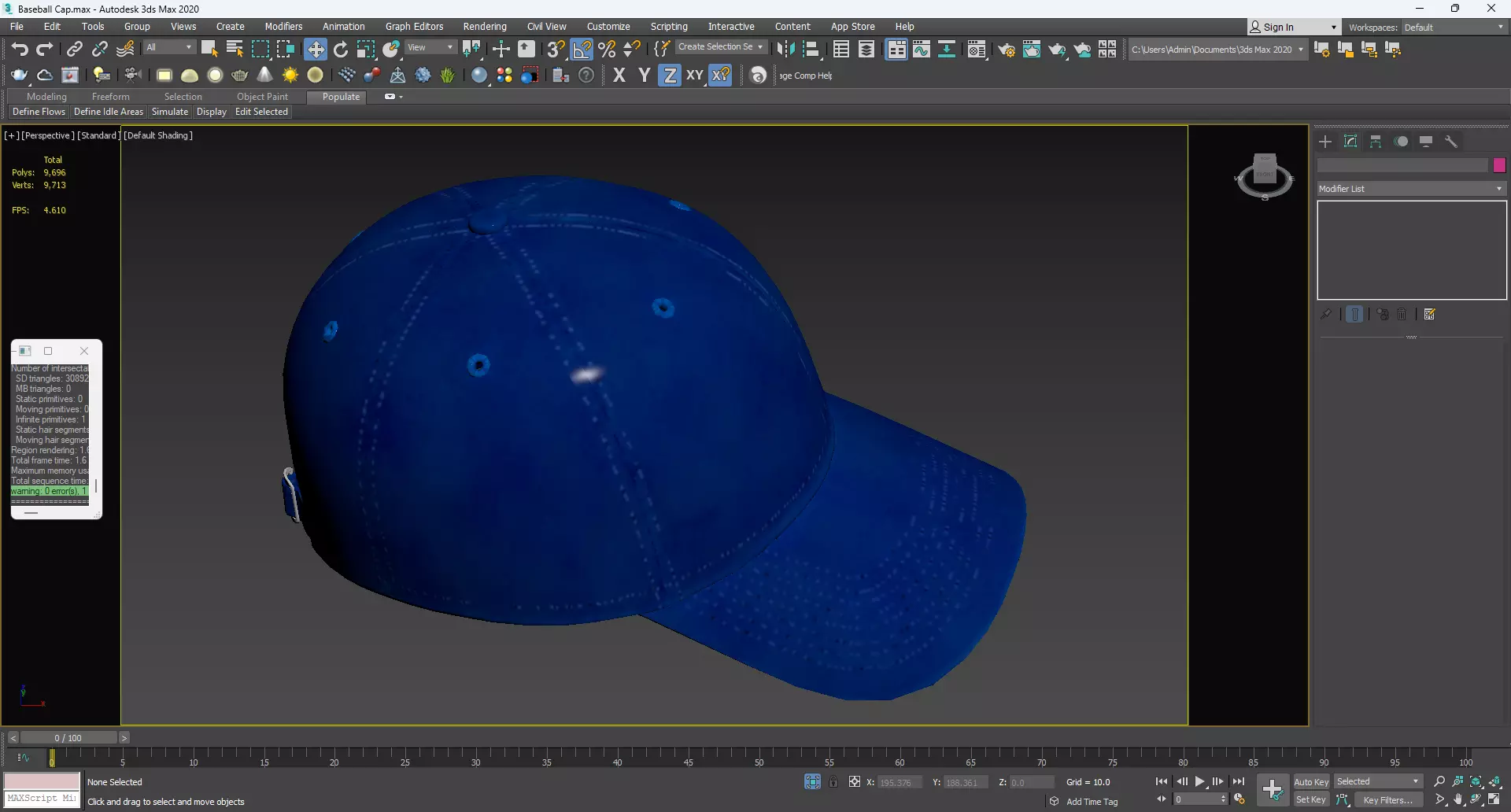
Task: Activate the Select and Link tool
Action: tap(74, 50)
